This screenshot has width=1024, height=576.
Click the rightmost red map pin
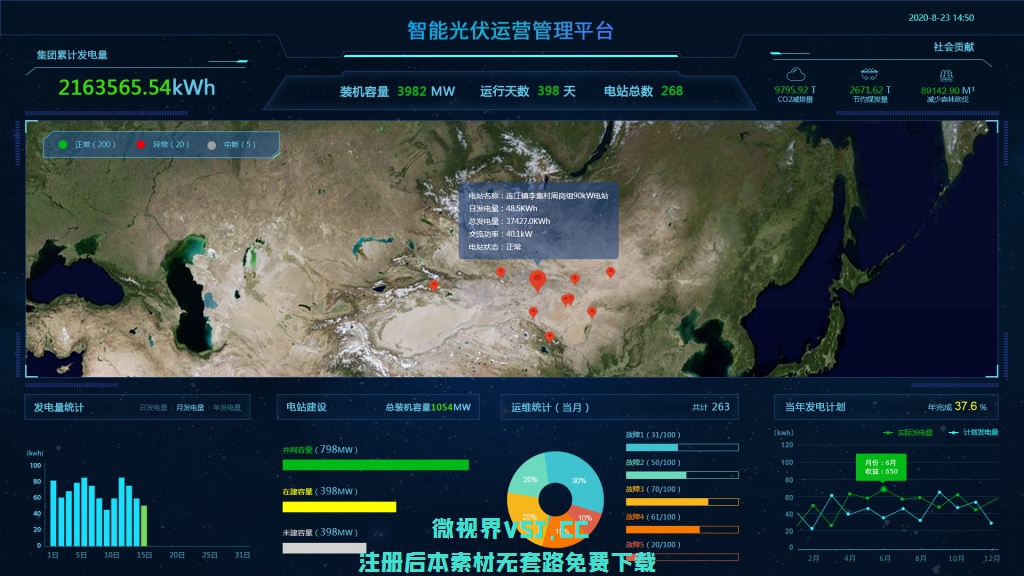click(611, 271)
